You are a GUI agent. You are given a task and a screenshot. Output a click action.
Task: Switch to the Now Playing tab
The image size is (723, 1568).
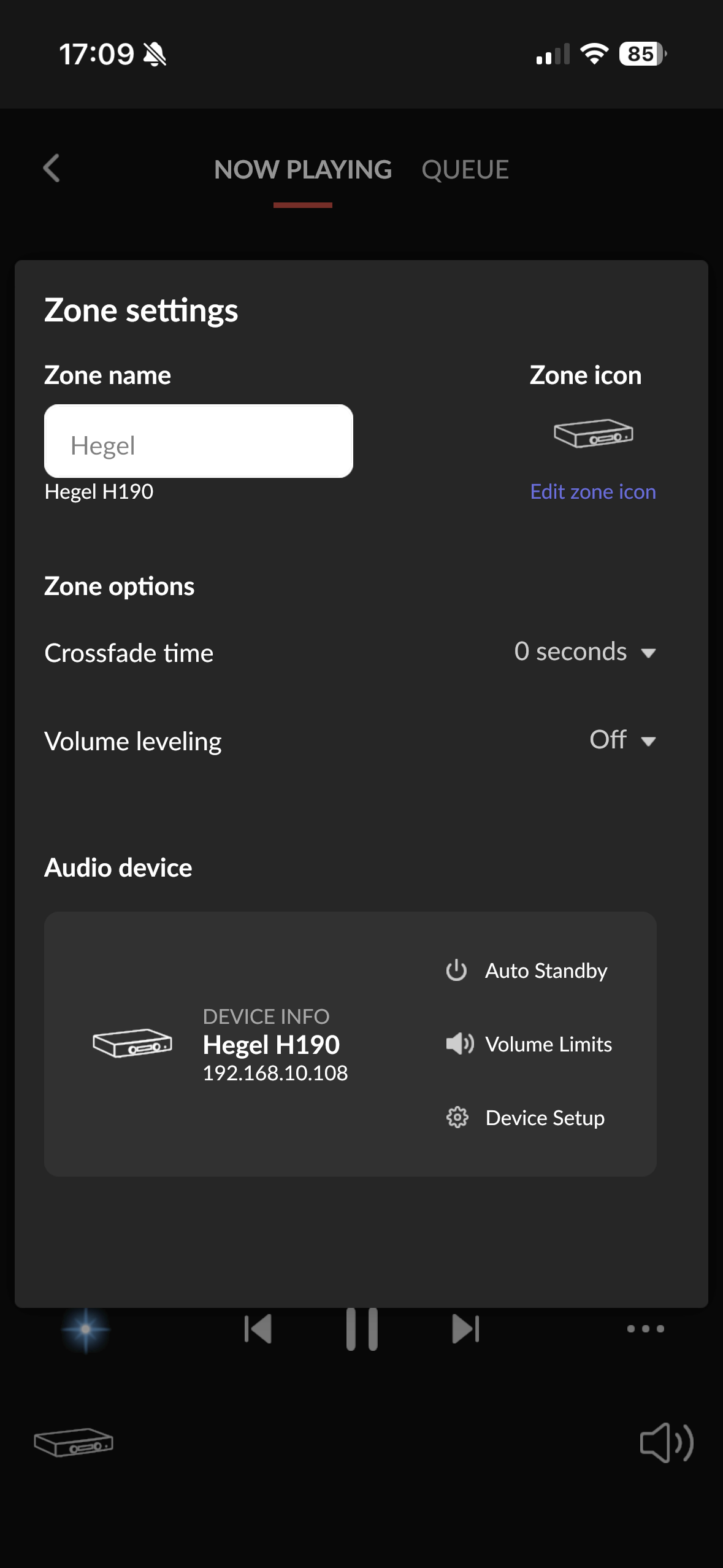[x=303, y=170]
